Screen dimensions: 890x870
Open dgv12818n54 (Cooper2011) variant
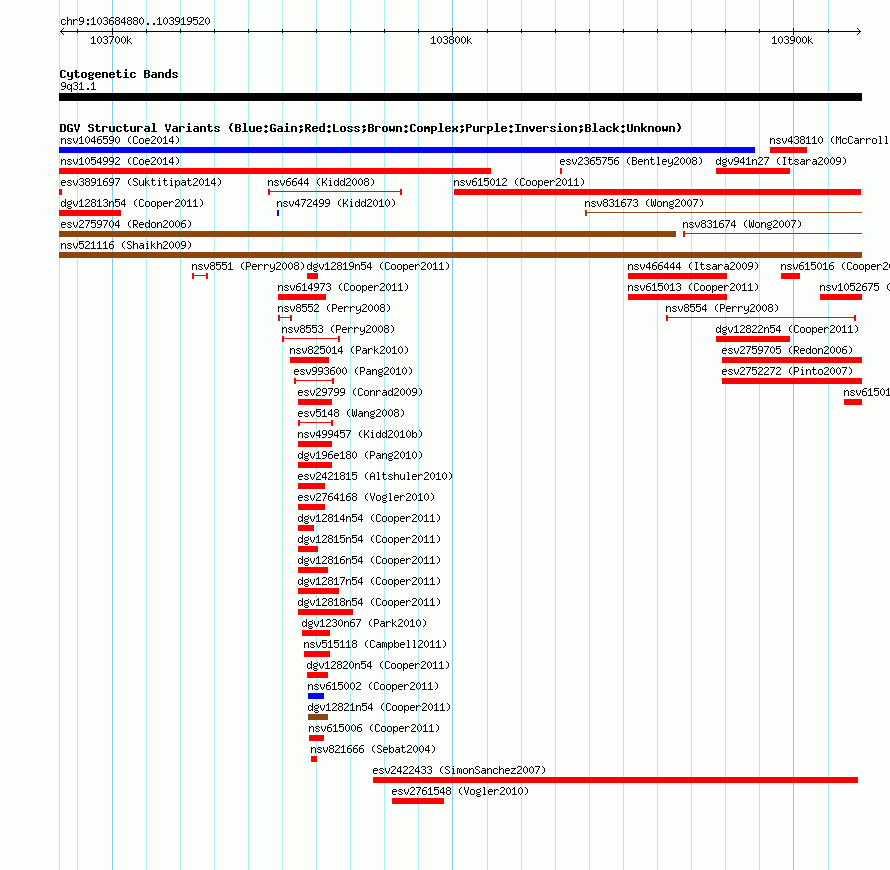pyautogui.click(x=369, y=602)
